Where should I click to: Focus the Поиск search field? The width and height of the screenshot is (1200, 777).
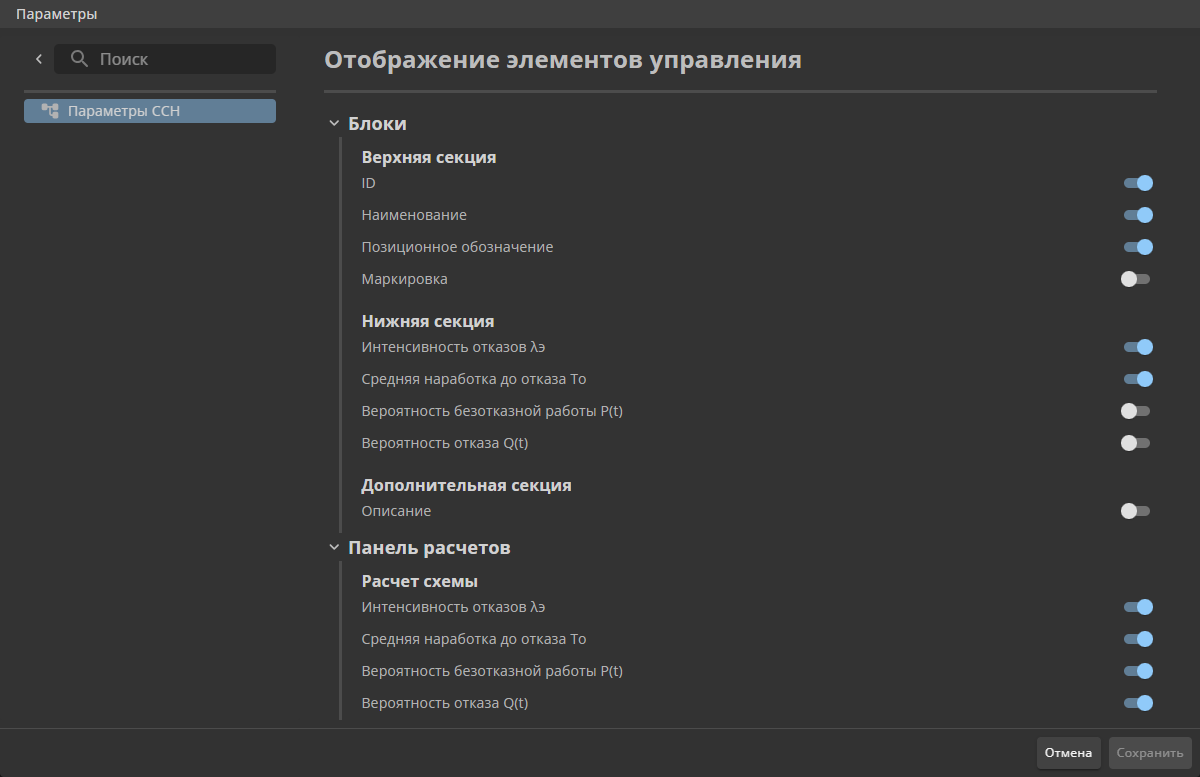pos(165,59)
